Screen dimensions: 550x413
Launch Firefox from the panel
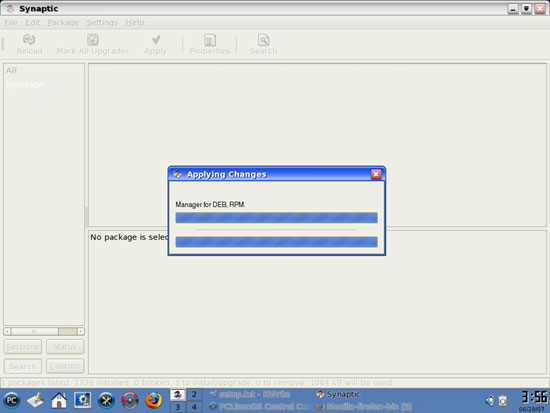click(153, 400)
